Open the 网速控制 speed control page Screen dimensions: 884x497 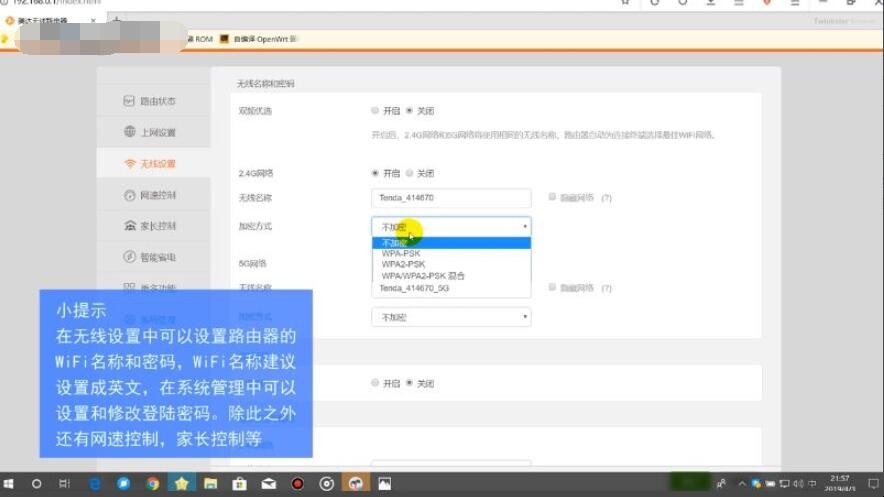click(x=149, y=196)
